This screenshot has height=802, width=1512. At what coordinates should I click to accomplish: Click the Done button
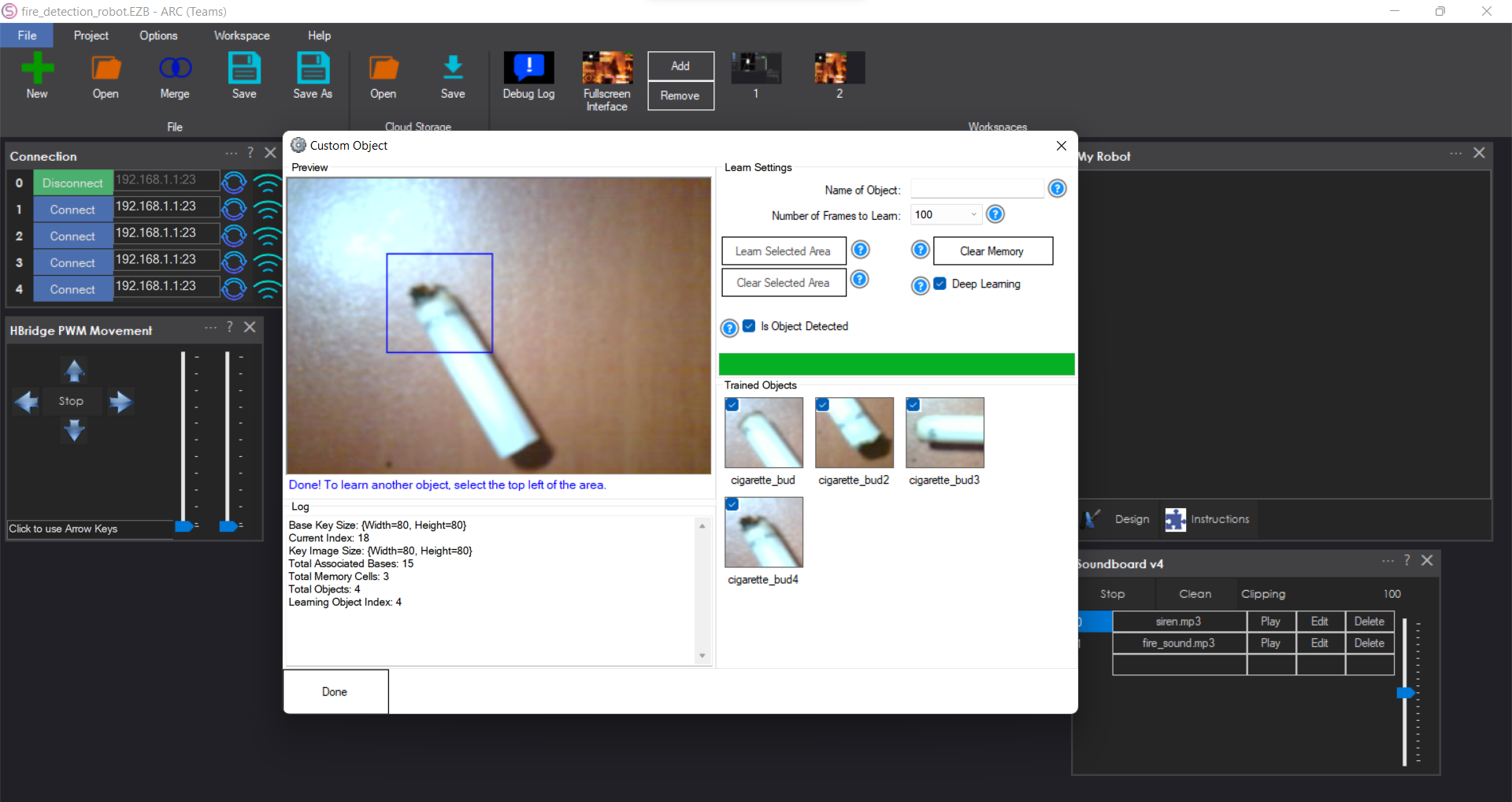coord(335,691)
